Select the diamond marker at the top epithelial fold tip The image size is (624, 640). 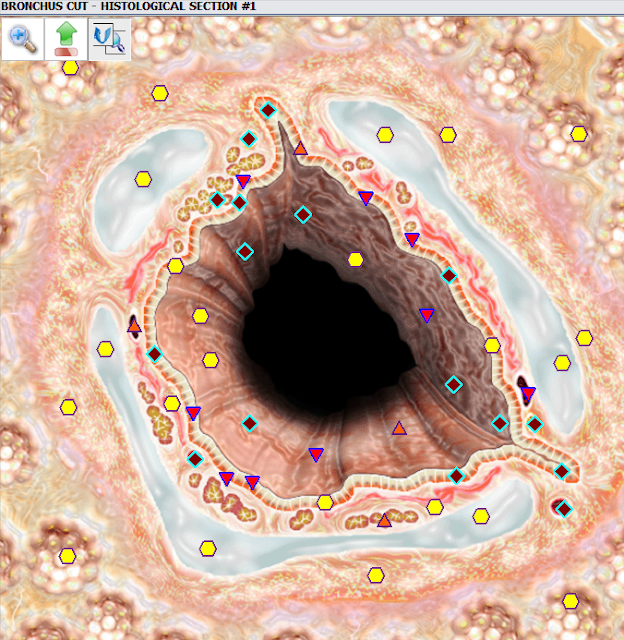pyautogui.click(x=268, y=110)
